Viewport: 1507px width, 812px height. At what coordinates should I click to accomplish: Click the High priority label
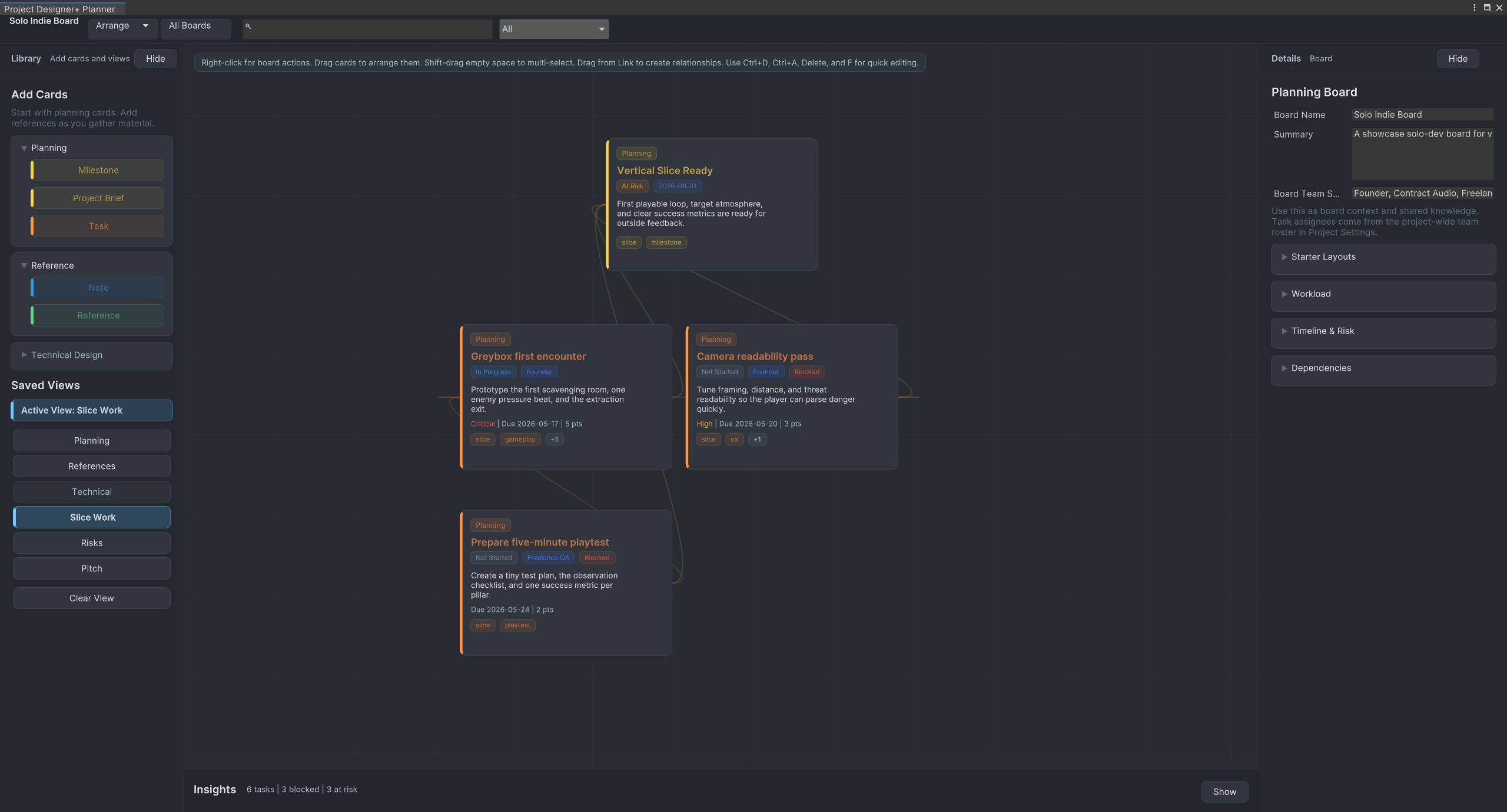coord(704,424)
